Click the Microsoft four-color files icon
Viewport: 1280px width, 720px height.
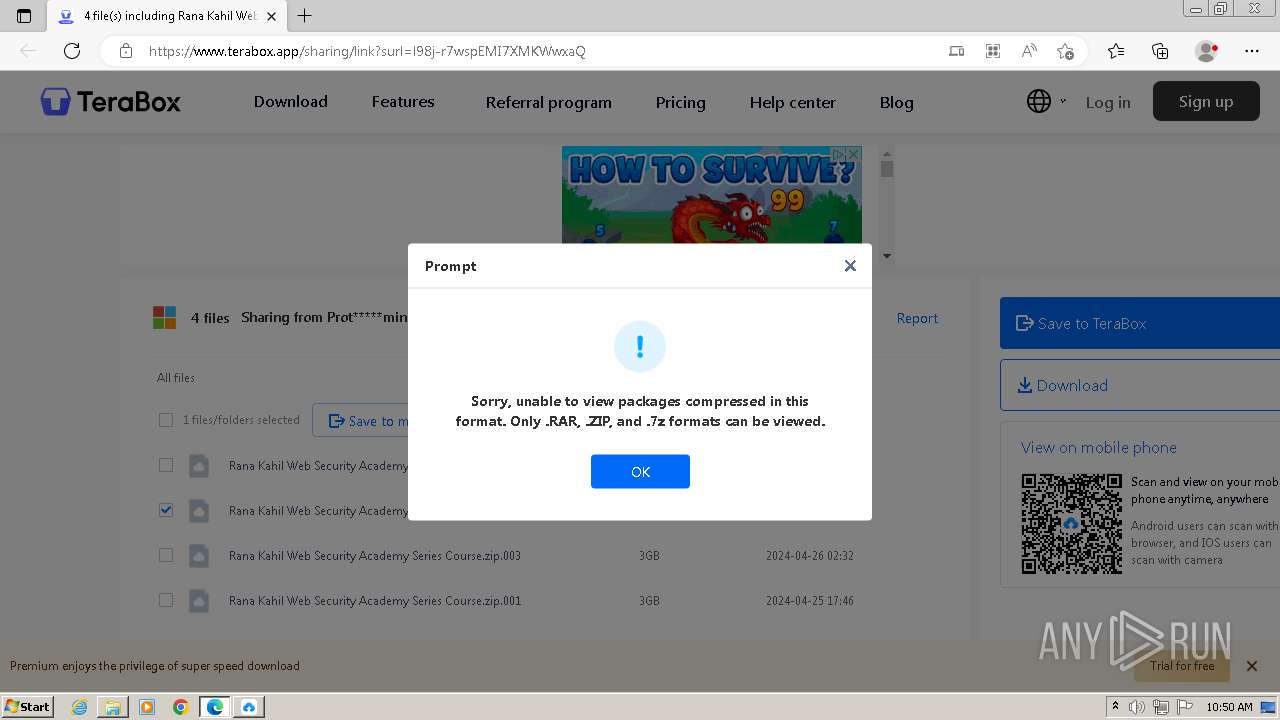[x=164, y=318]
